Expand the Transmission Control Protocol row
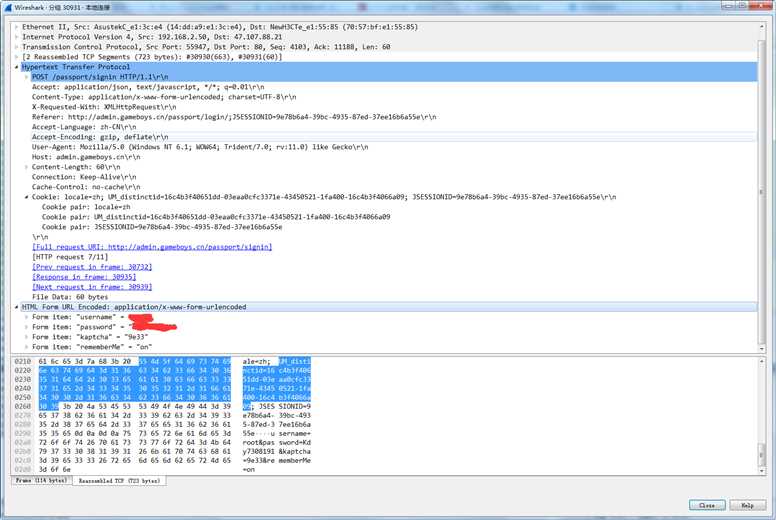The image size is (776, 520). pyautogui.click(x=16, y=47)
